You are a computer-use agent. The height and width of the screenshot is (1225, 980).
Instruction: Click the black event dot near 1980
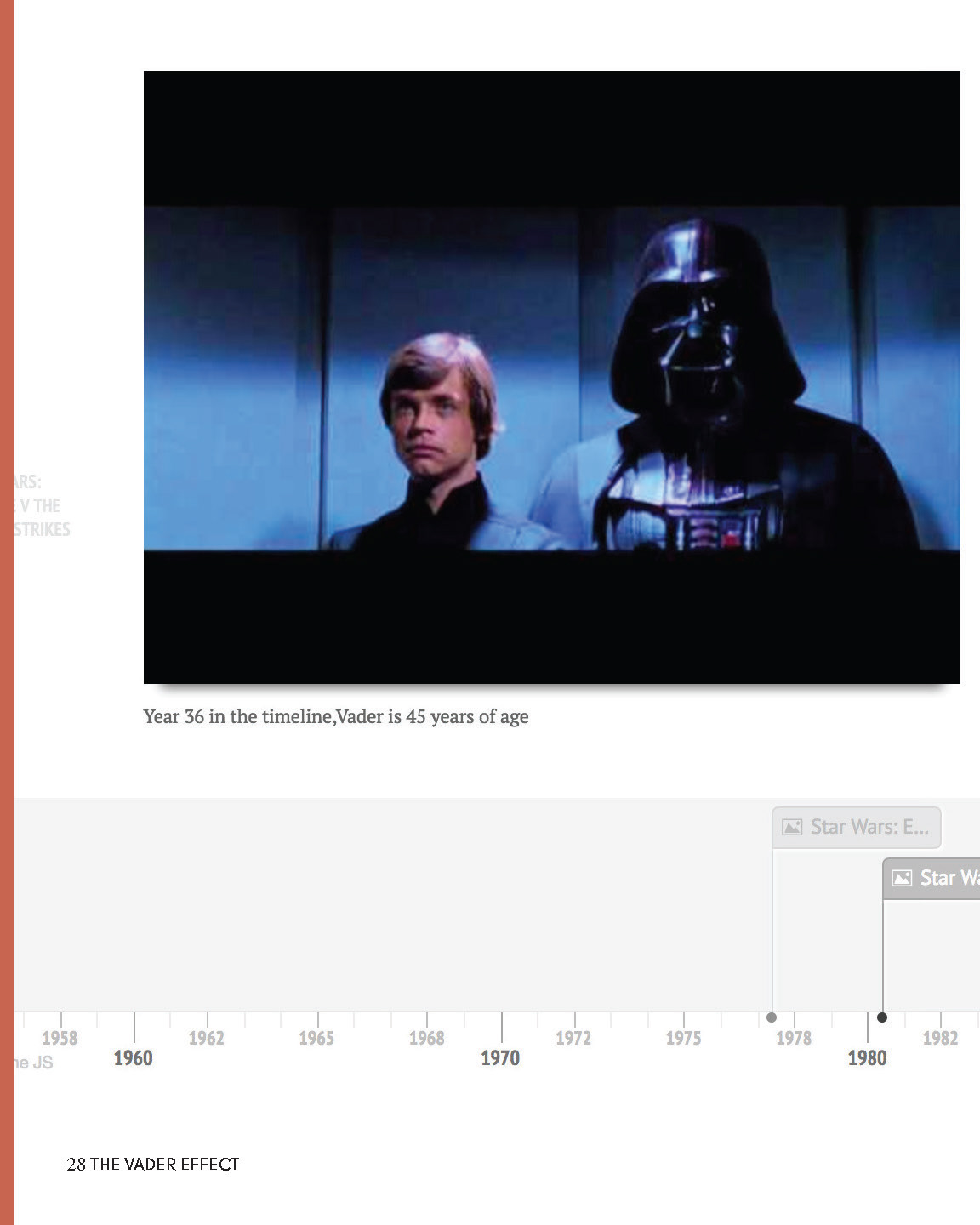point(882,1017)
